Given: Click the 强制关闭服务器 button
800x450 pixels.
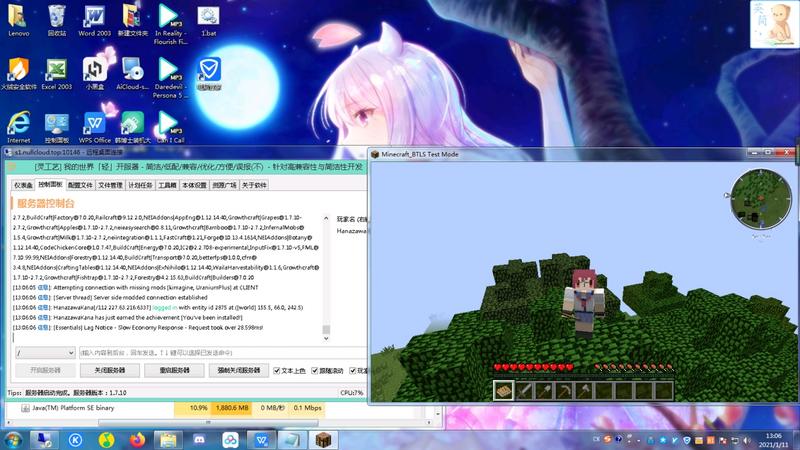Looking at the screenshot, I should pyautogui.click(x=239, y=370).
